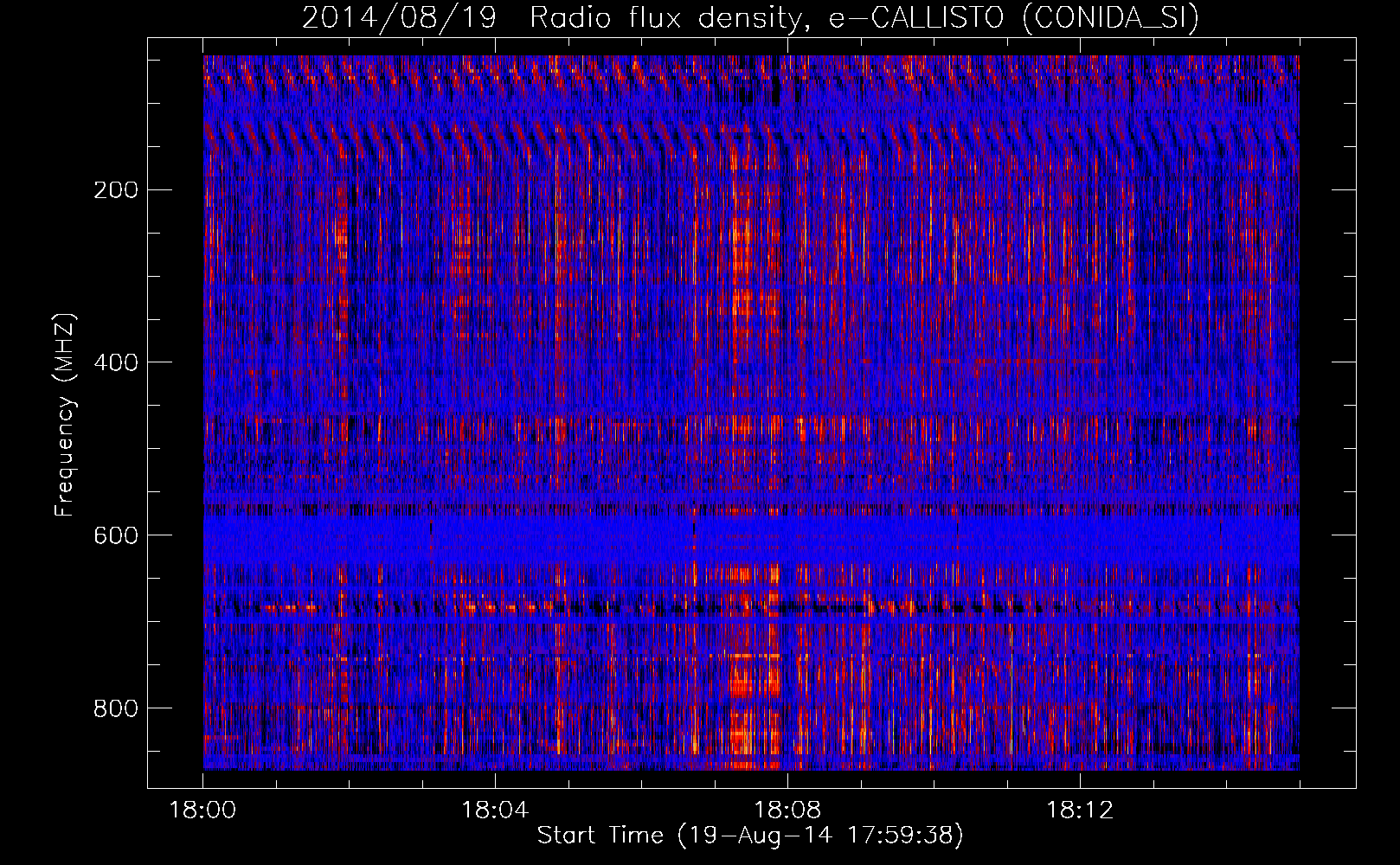The height and width of the screenshot is (865, 1400).
Task: Click the 800 frequency tick label
Action: click(115, 708)
